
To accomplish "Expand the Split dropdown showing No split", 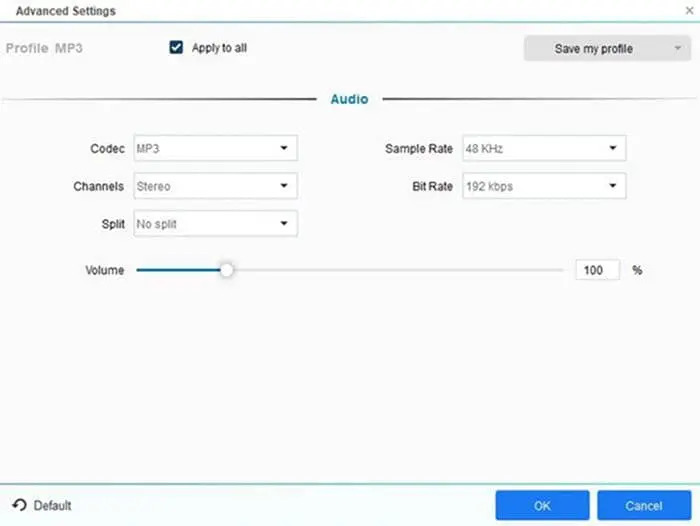I will (x=214, y=224).
